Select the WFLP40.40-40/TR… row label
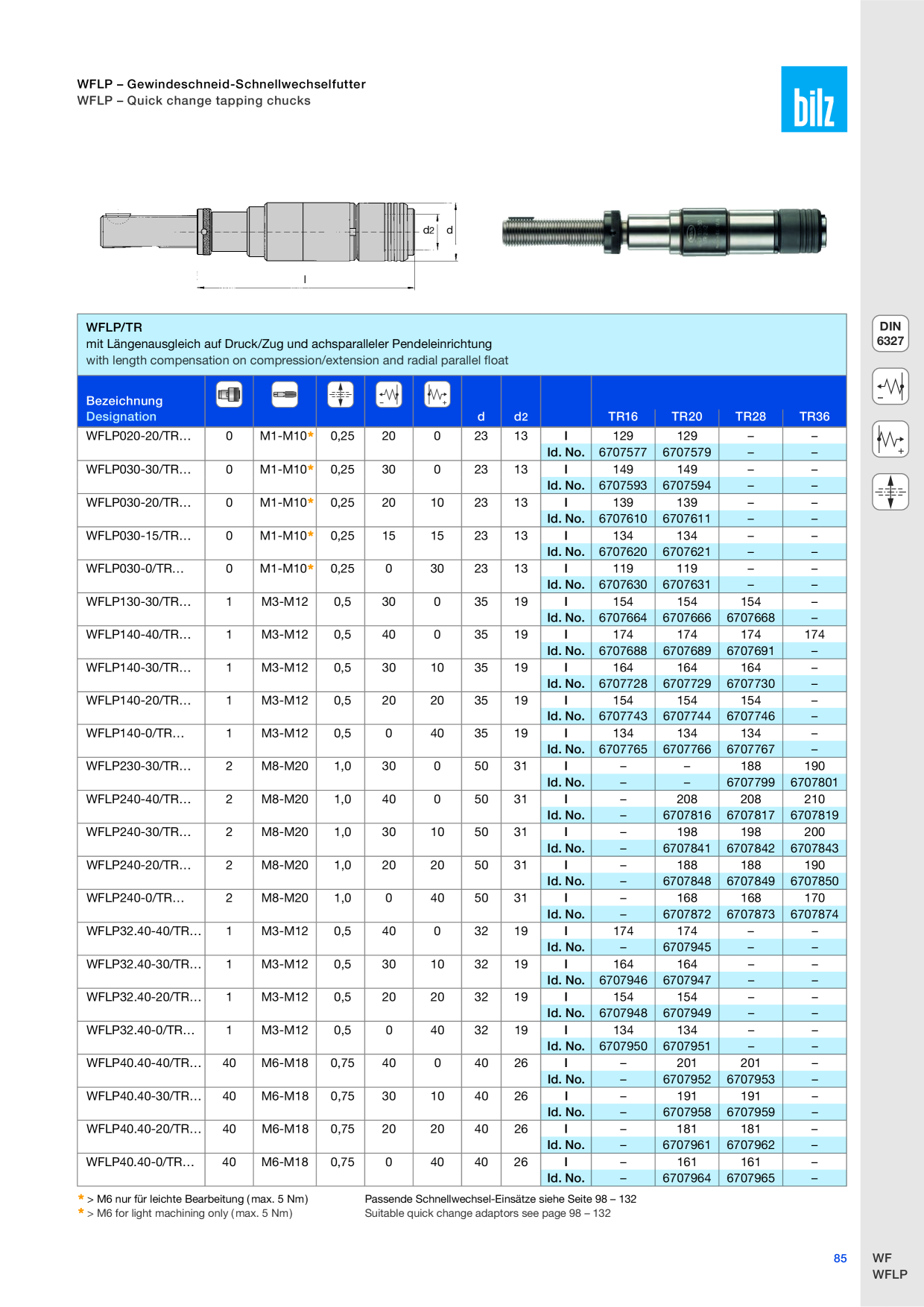This screenshot has height=1307, width=924. point(144,1063)
